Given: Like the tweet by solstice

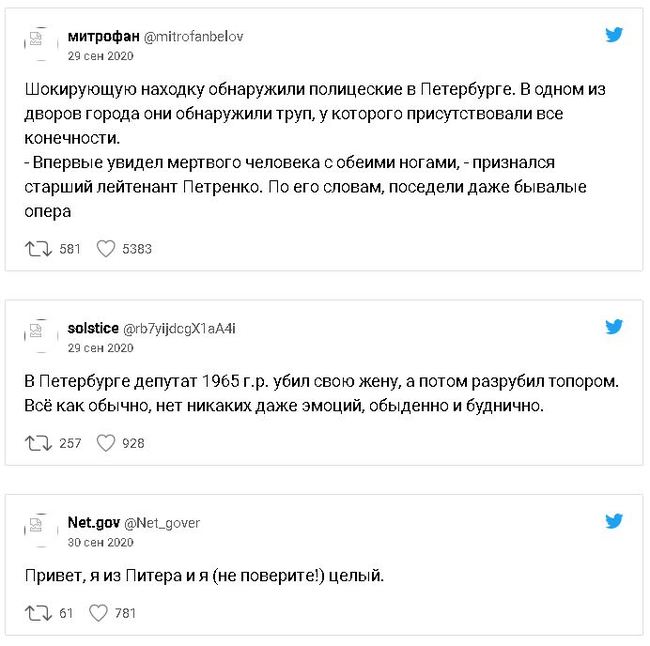Looking at the screenshot, I should tap(105, 443).
